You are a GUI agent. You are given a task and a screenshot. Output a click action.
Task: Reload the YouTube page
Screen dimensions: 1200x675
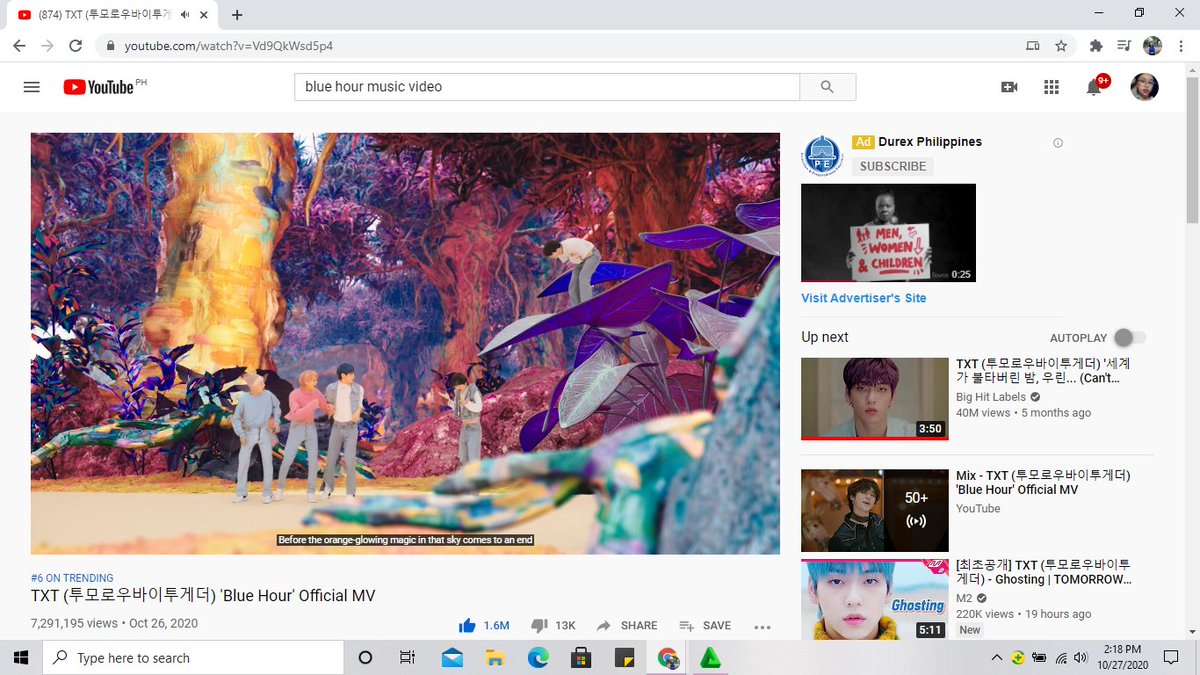75,46
